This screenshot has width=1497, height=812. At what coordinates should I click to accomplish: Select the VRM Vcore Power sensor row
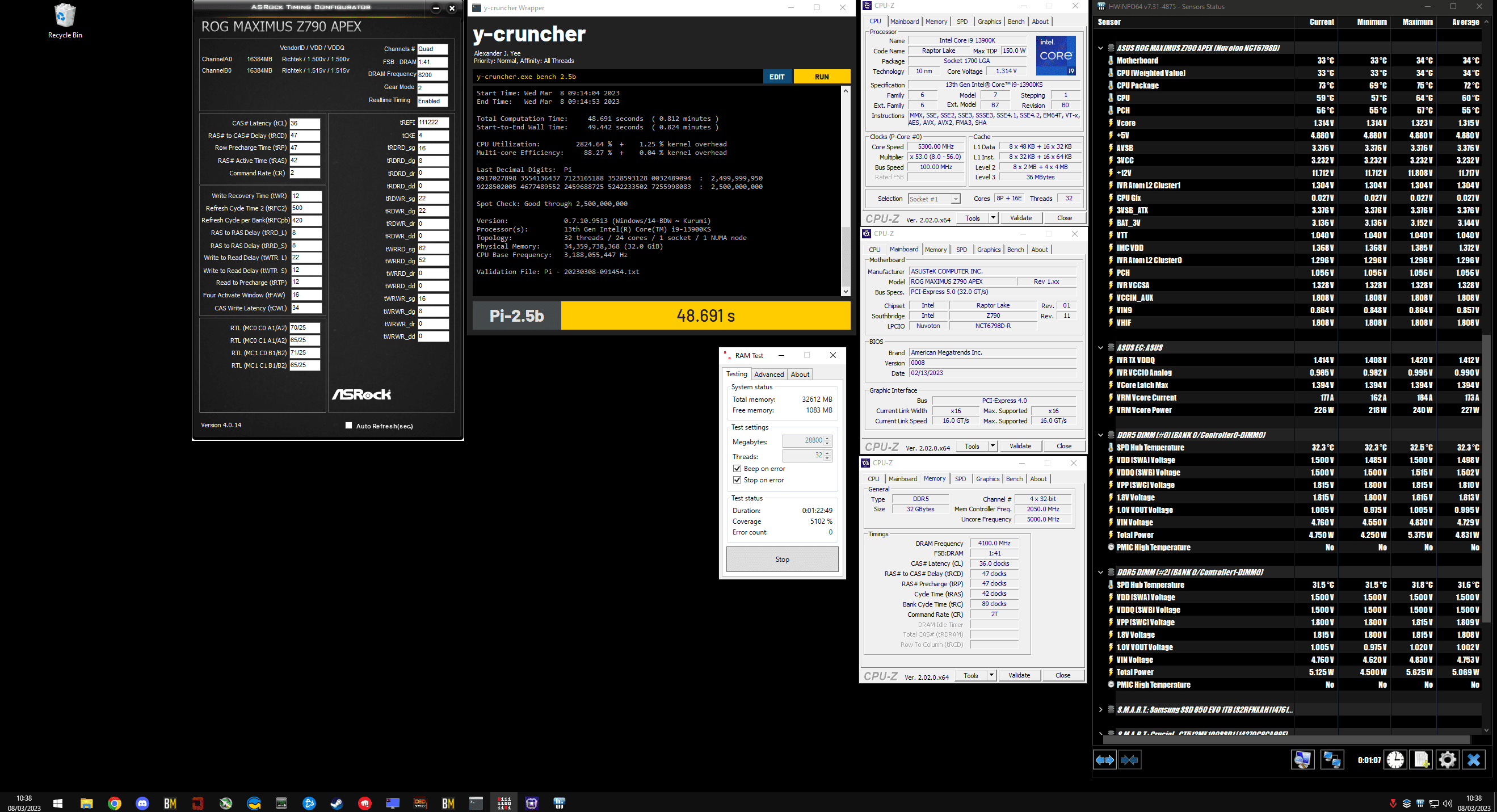click(x=1295, y=410)
